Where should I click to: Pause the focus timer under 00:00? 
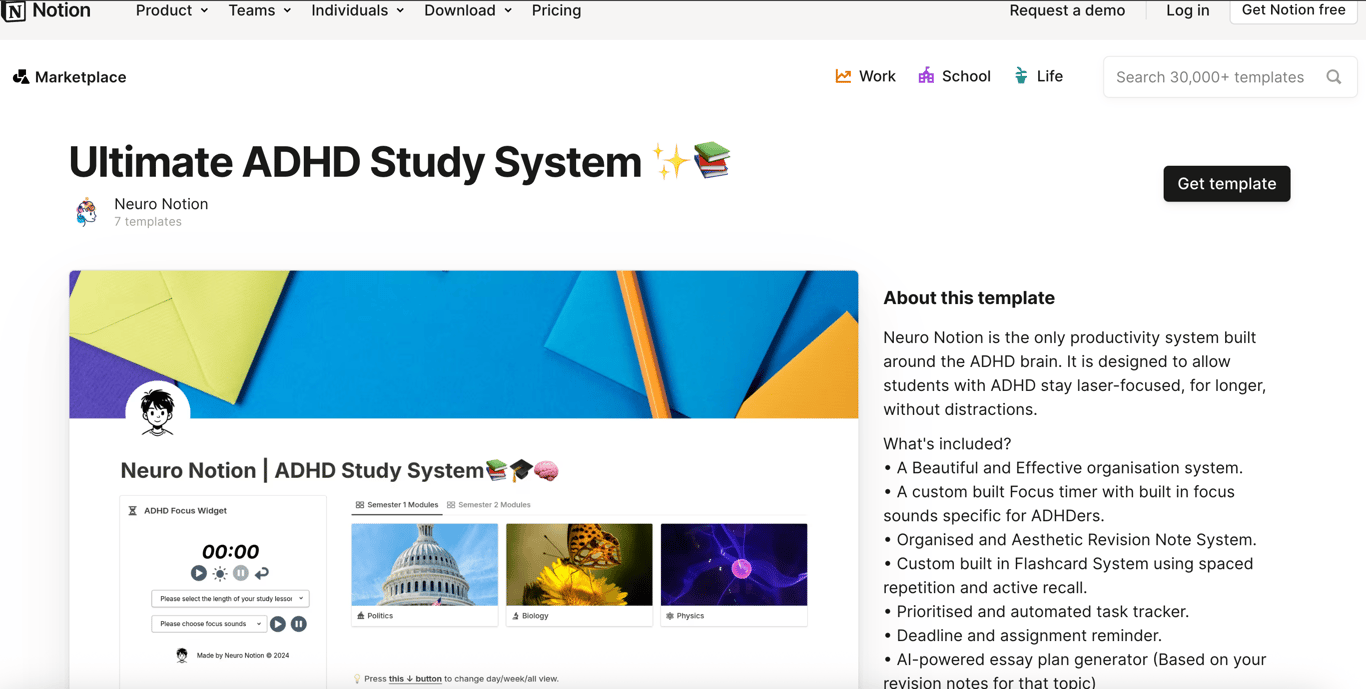(241, 573)
